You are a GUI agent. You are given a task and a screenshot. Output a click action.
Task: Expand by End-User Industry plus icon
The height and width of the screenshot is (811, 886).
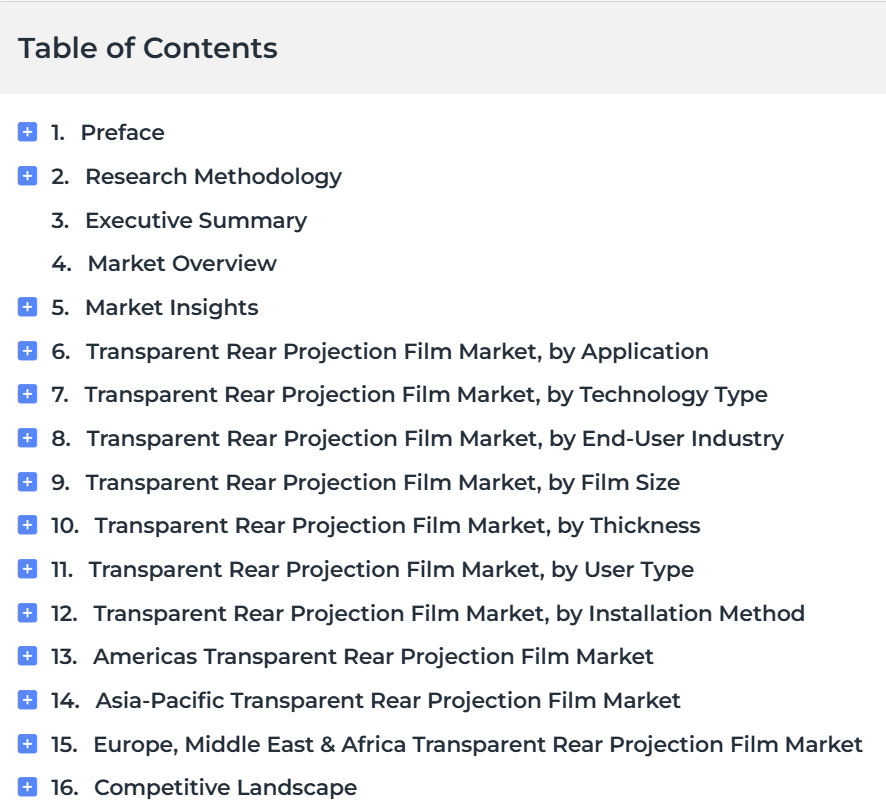(27, 438)
